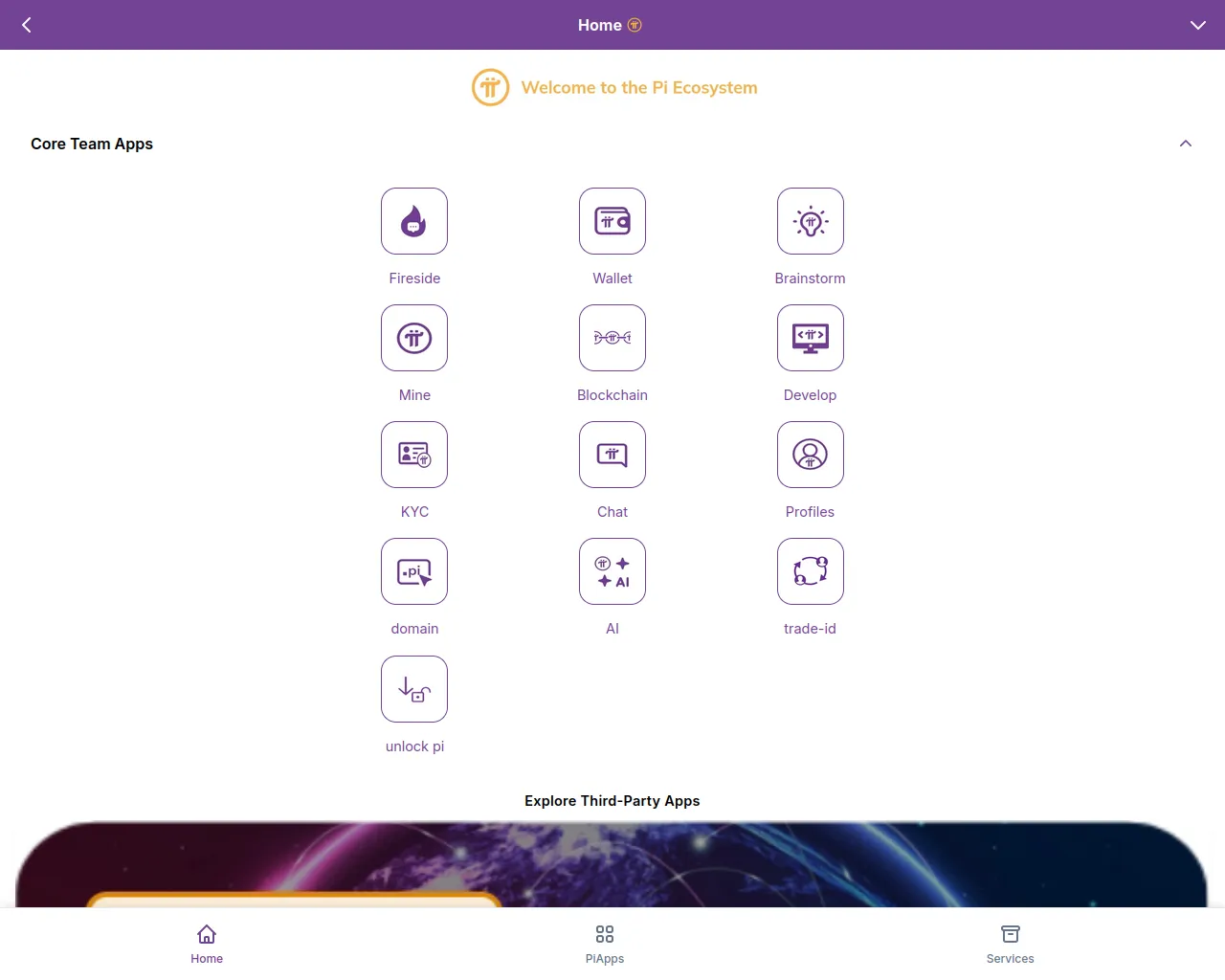Collapse the Core Team Apps section
Screen dimensions: 1225x980
[x=1186, y=144]
